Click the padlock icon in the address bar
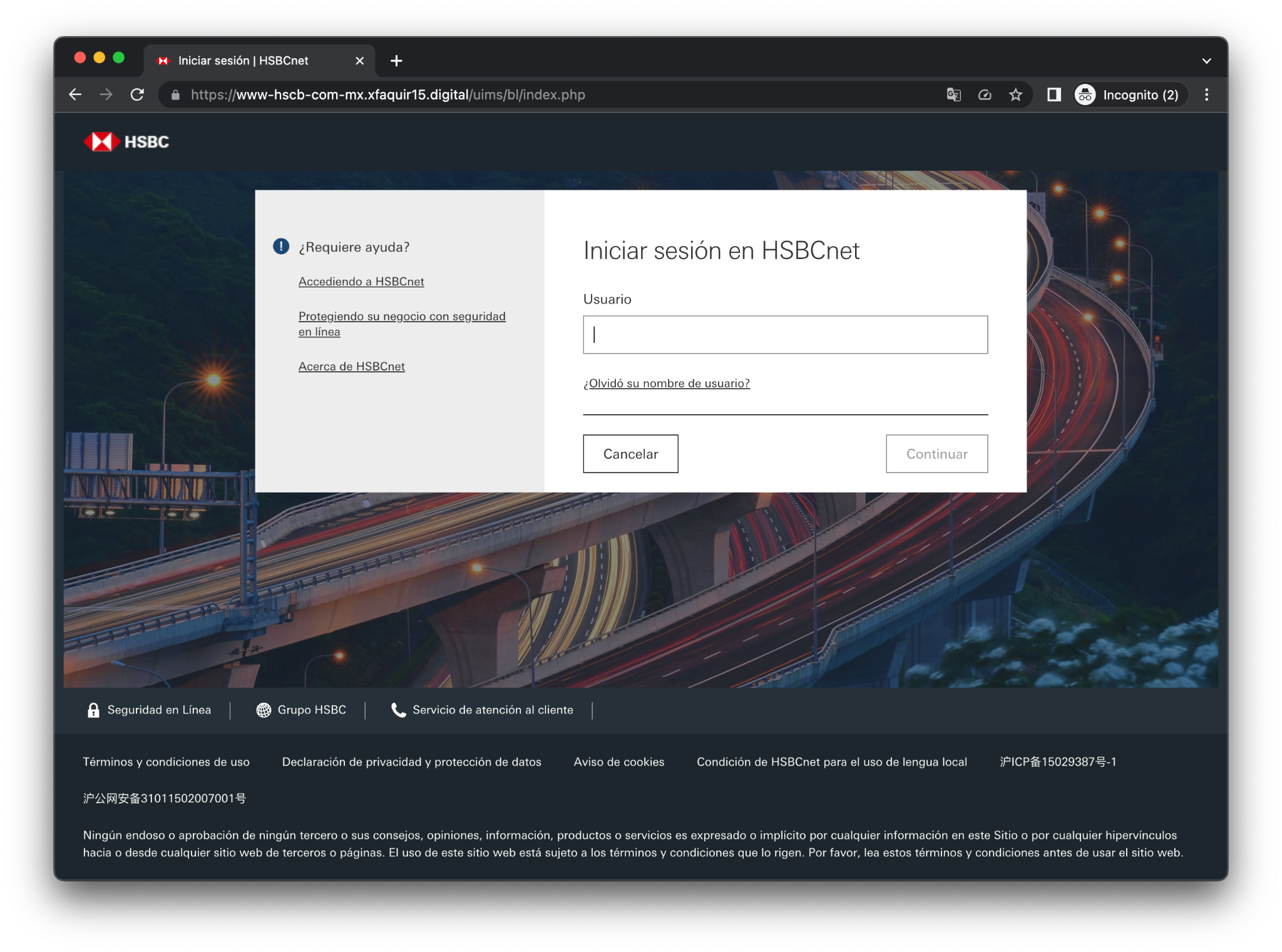1282x952 pixels. point(176,95)
